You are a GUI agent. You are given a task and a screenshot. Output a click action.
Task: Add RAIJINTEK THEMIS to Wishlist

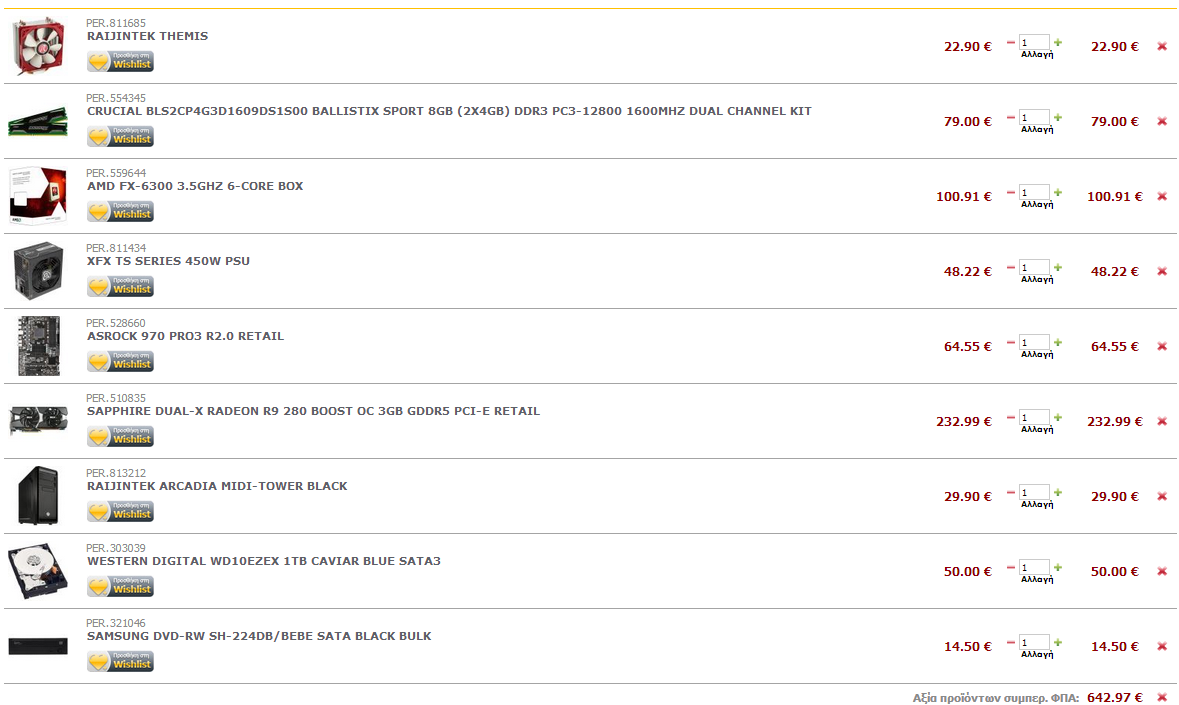pyautogui.click(x=120, y=62)
